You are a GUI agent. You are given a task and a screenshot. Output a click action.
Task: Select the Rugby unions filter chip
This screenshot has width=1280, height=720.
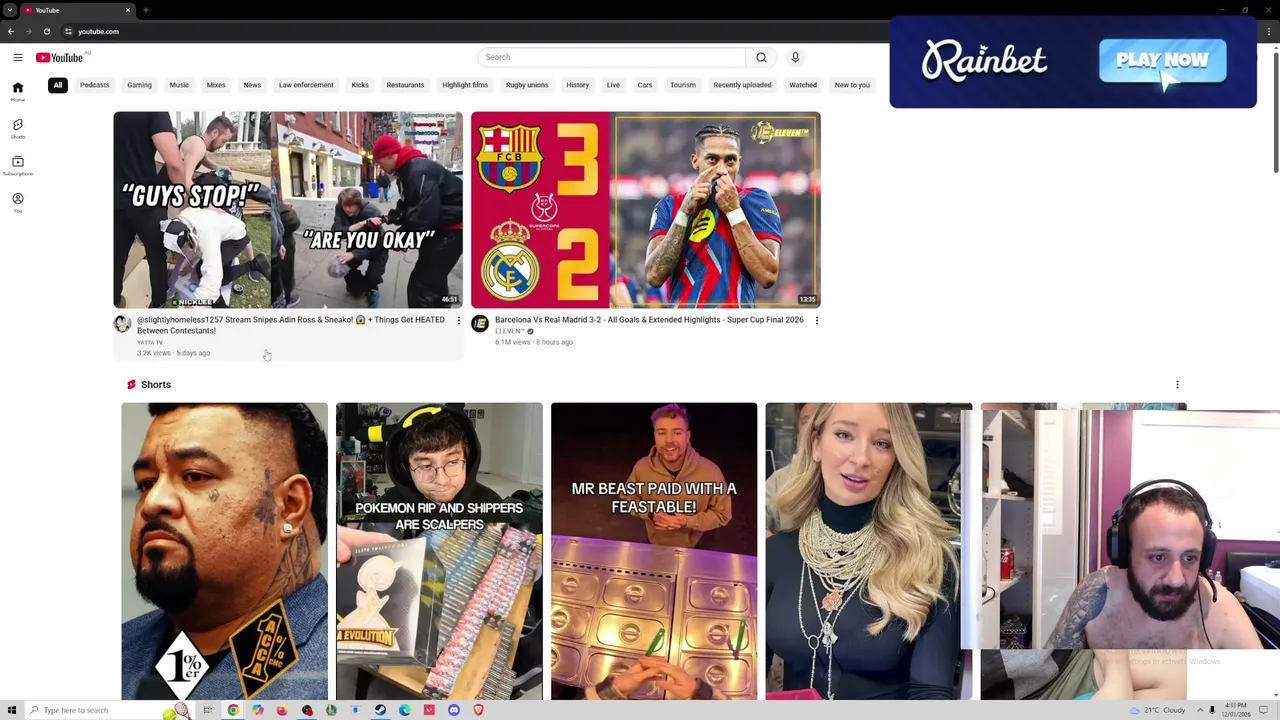527,85
